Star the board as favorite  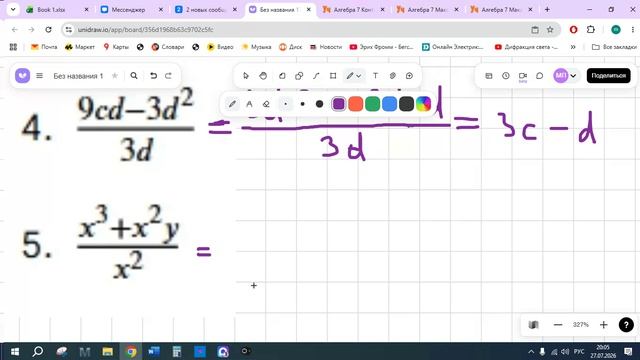[115, 76]
